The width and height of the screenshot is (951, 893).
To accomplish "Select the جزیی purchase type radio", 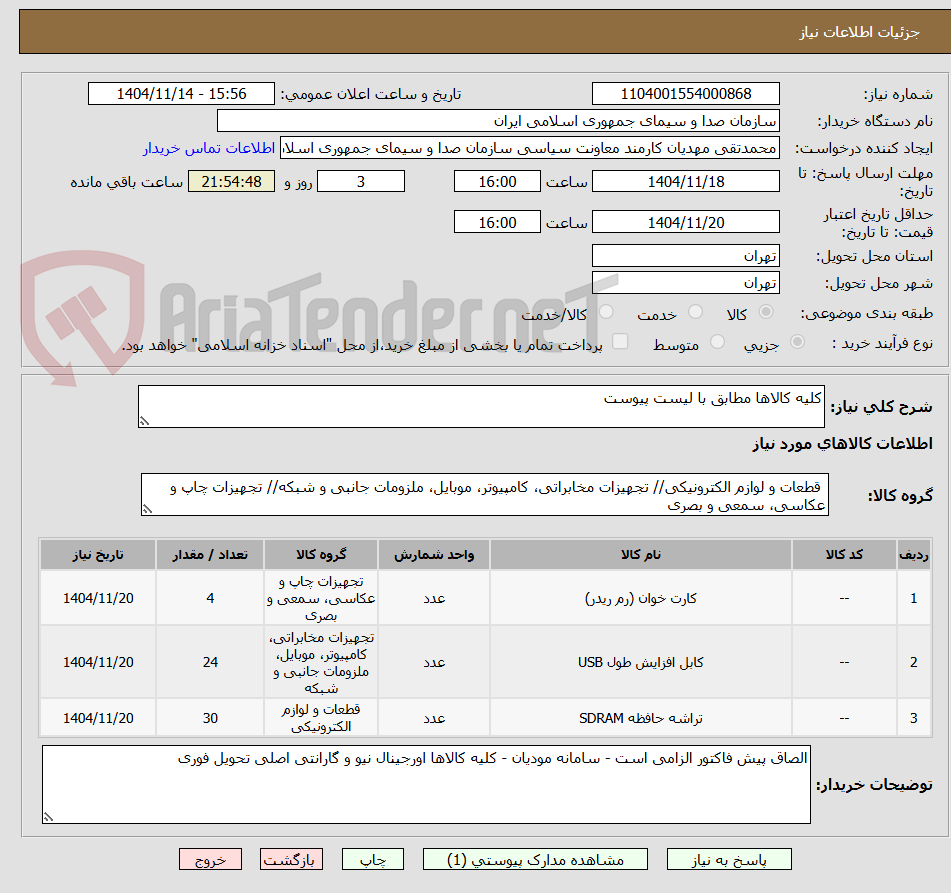I will [798, 342].
